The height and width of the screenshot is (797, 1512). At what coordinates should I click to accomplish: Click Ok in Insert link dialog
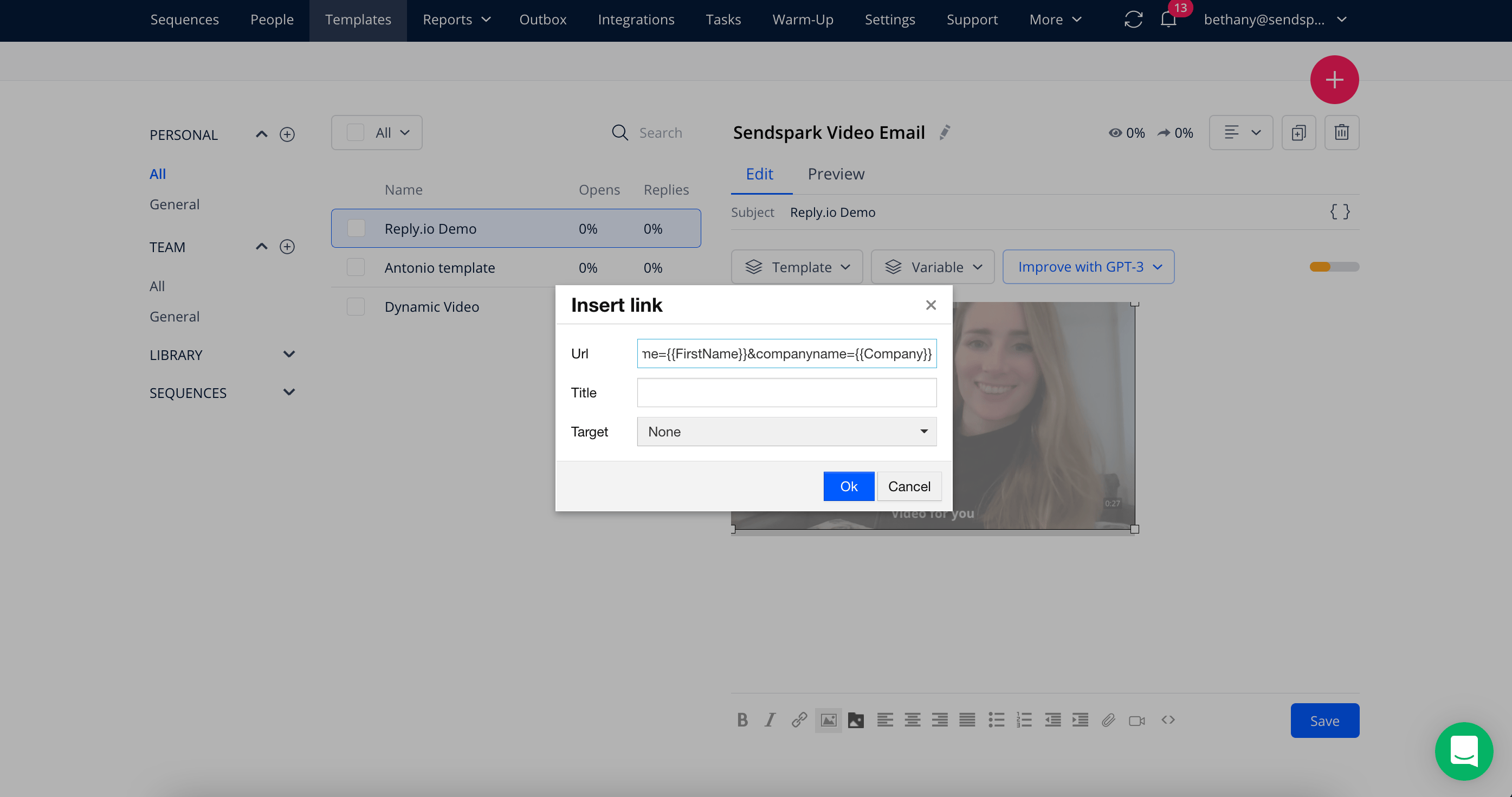(849, 486)
